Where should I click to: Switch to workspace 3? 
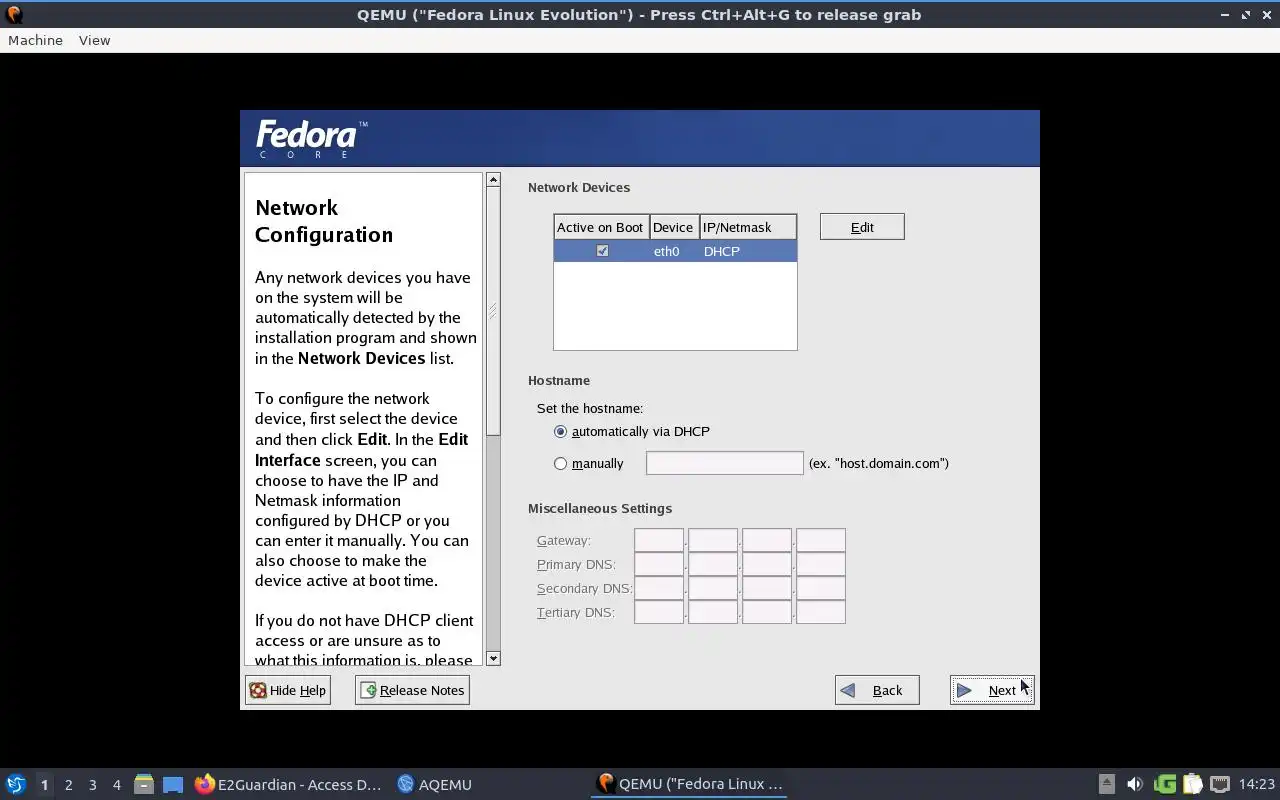pyautogui.click(x=92, y=785)
